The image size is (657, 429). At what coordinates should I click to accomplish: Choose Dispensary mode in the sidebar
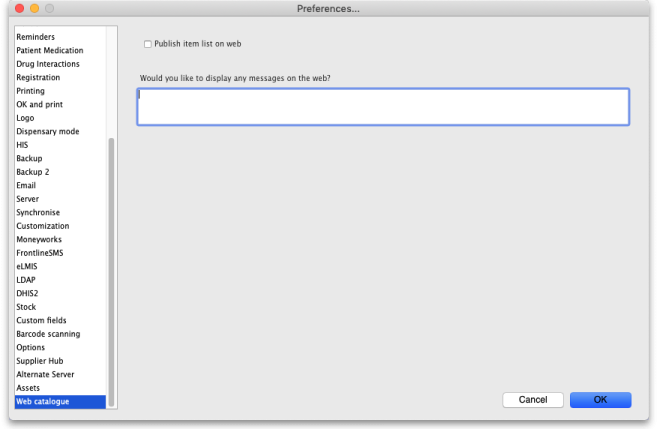(47, 132)
